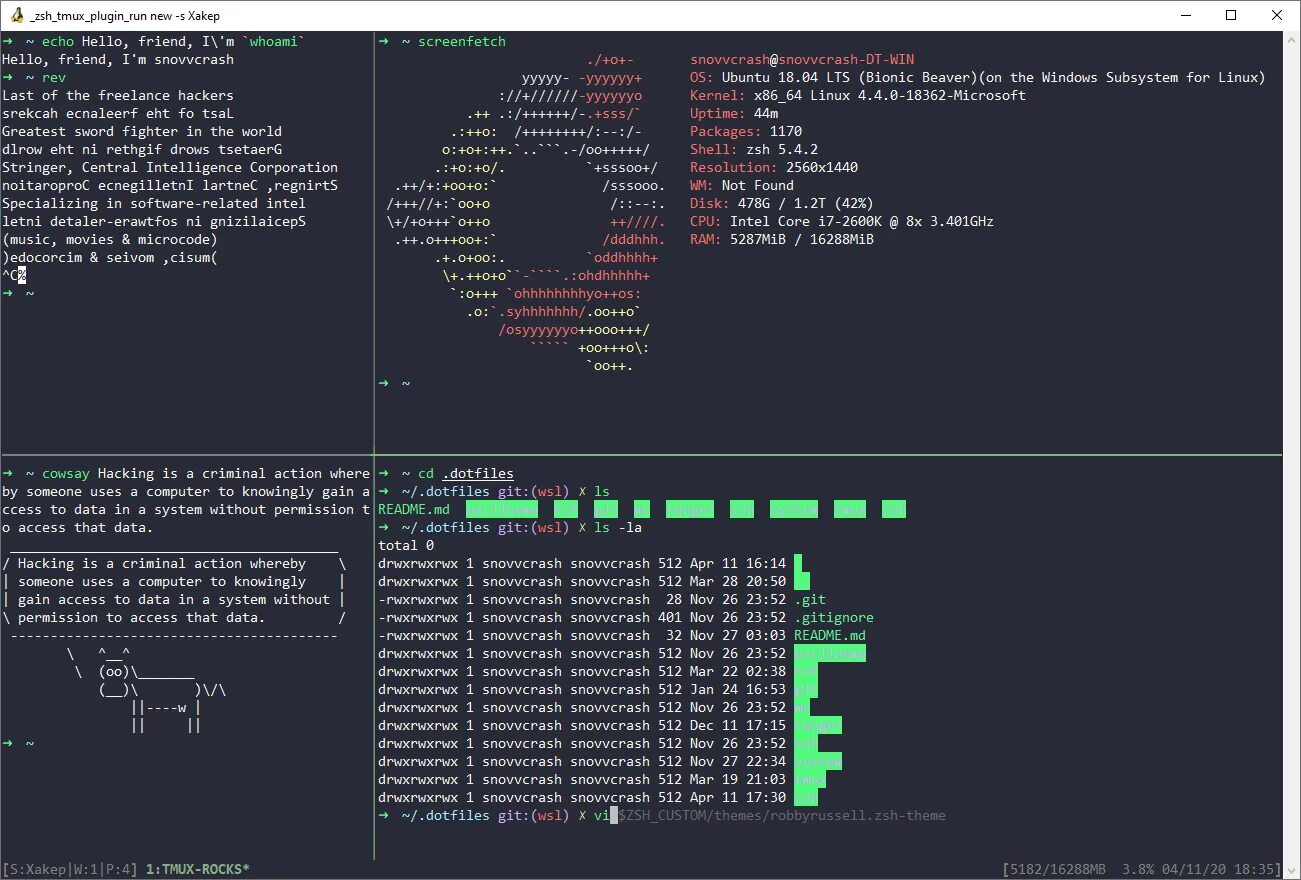Click the 'total 0' line
Image resolution: width=1301 pixels, height=880 pixels.
(x=406, y=545)
